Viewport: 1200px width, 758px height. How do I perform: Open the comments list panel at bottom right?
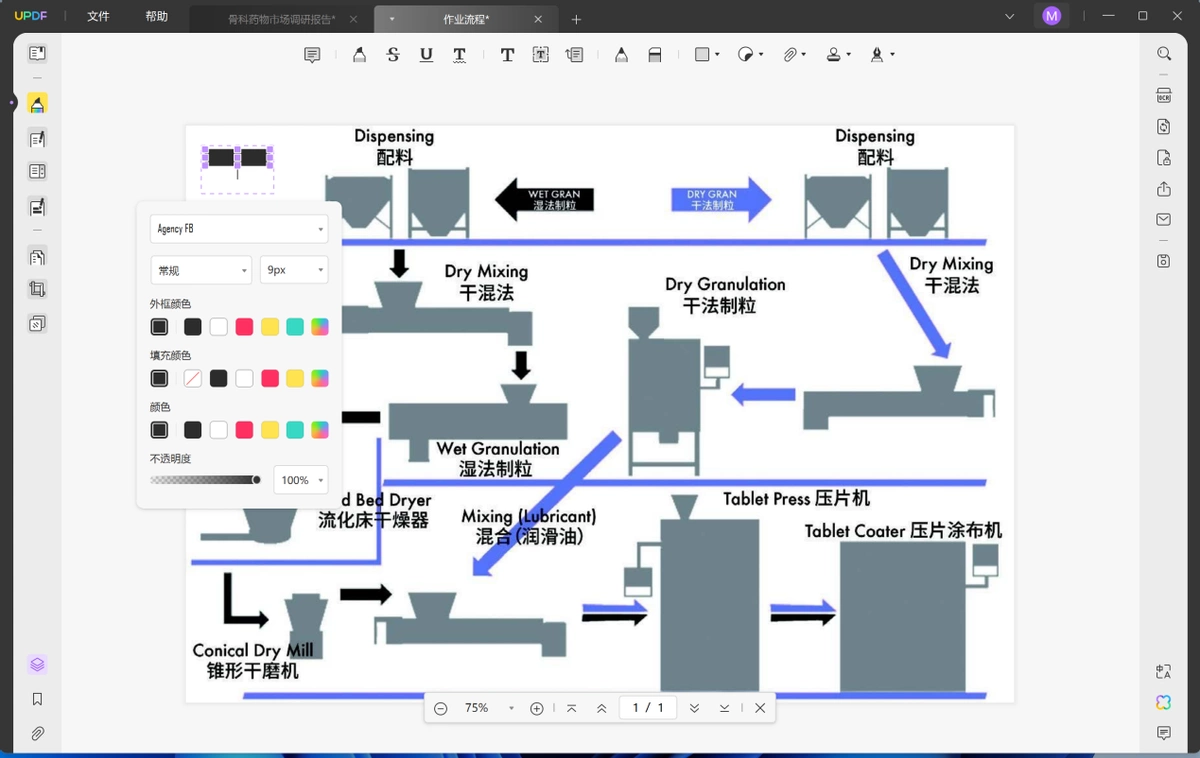pos(1164,733)
